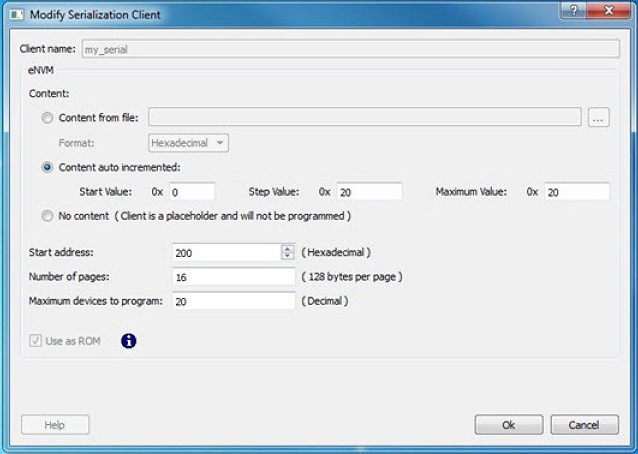Decrease the Start address with down arrow
Image resolution: width=638 pixels, height=454 pixels.
click(x=288, y=256)
